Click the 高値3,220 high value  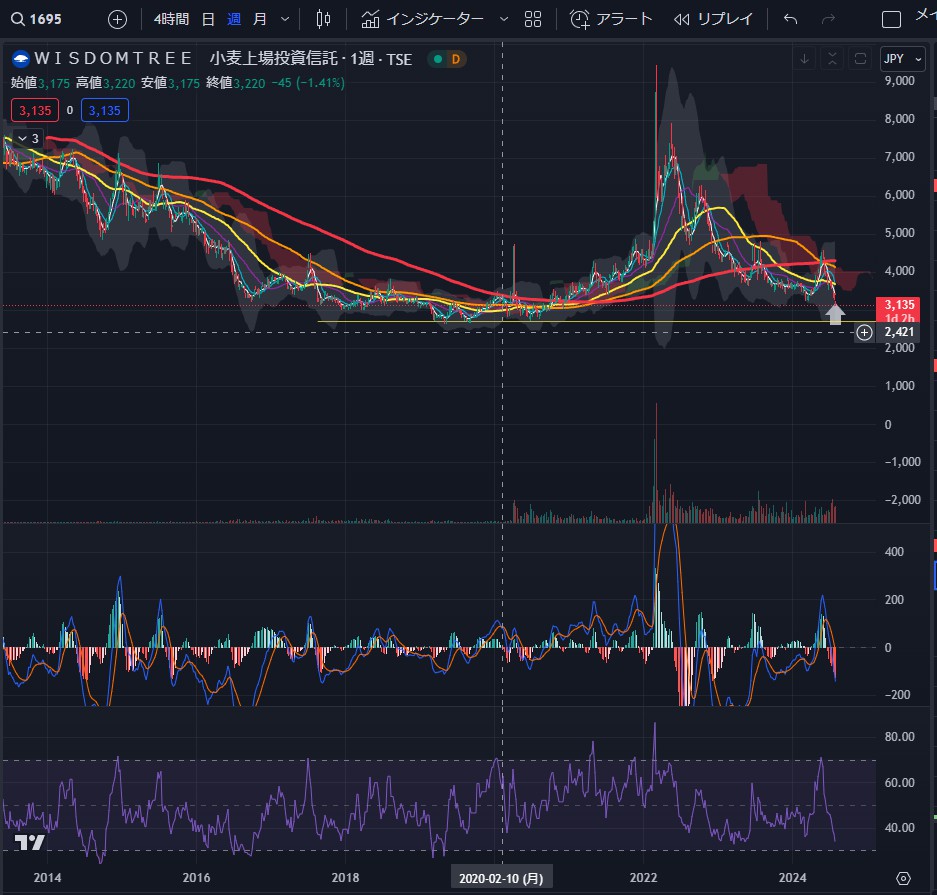tap(105, 83)
